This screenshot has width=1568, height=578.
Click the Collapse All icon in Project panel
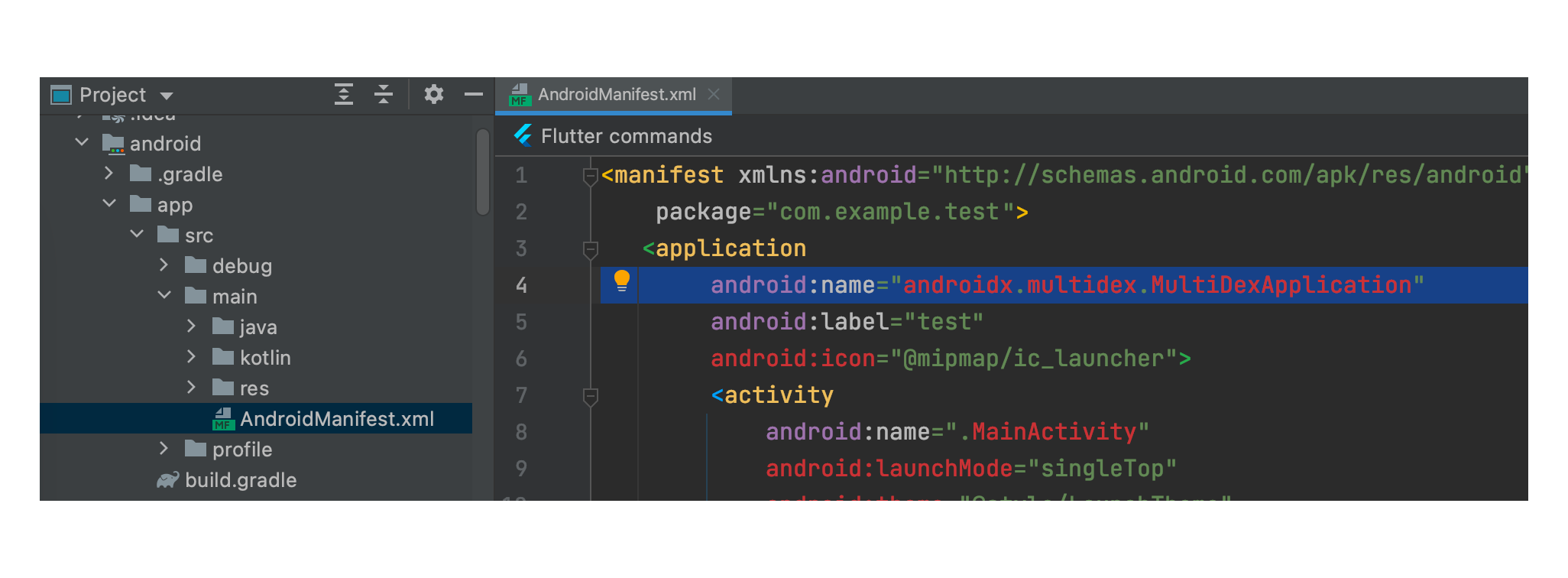click(x=384, y=94)
